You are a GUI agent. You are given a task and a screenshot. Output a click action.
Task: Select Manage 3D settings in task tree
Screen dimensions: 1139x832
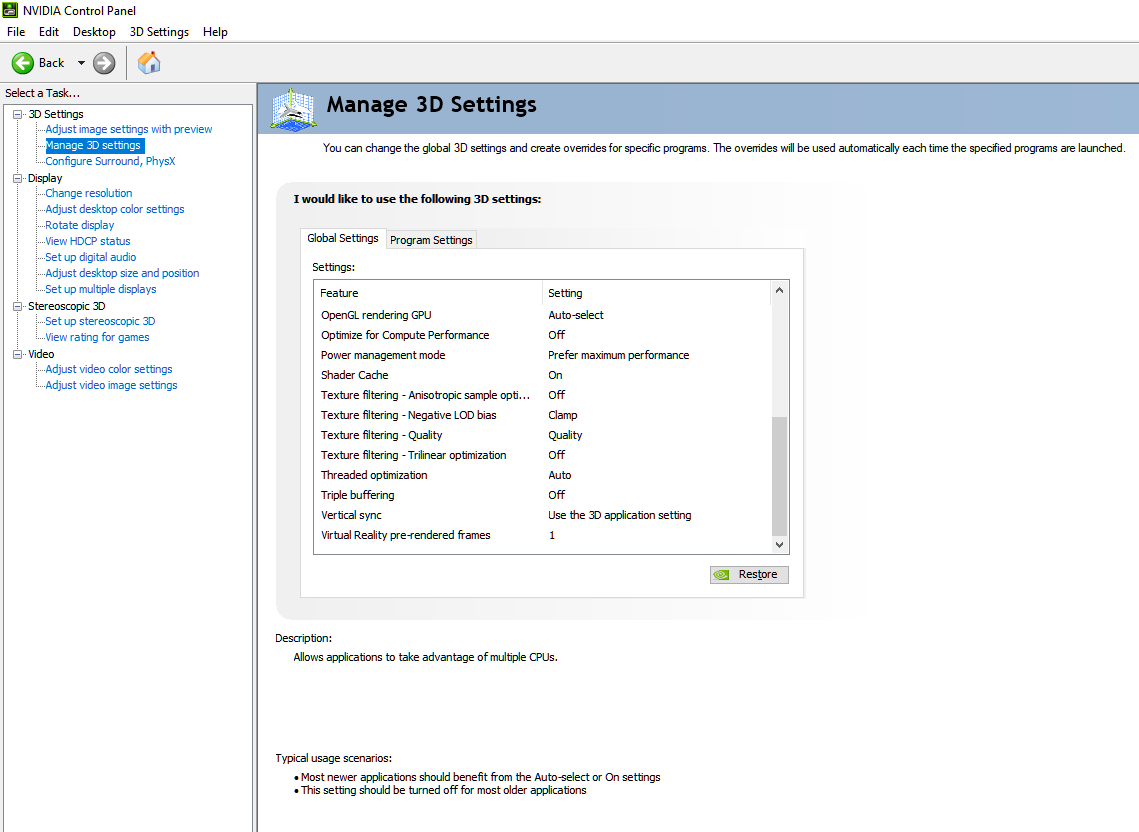(x=94, y=145)
